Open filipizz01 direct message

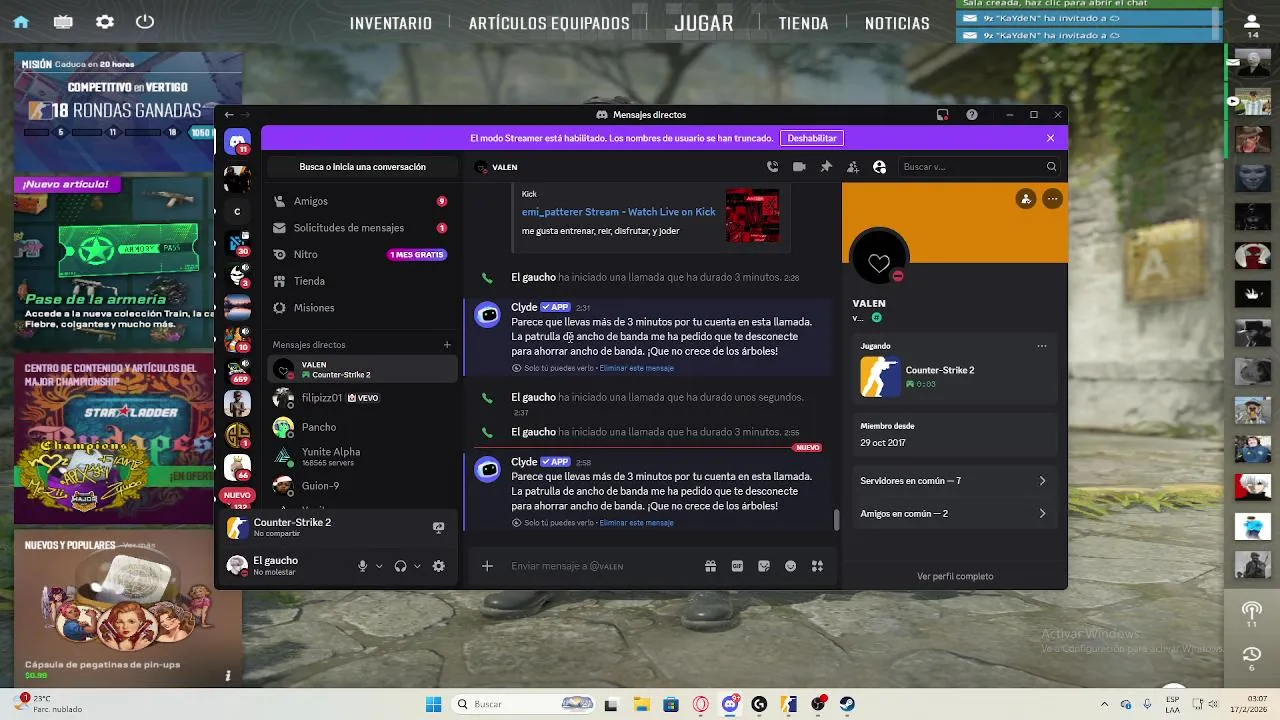pyautogui.click(x=362, y=398)
